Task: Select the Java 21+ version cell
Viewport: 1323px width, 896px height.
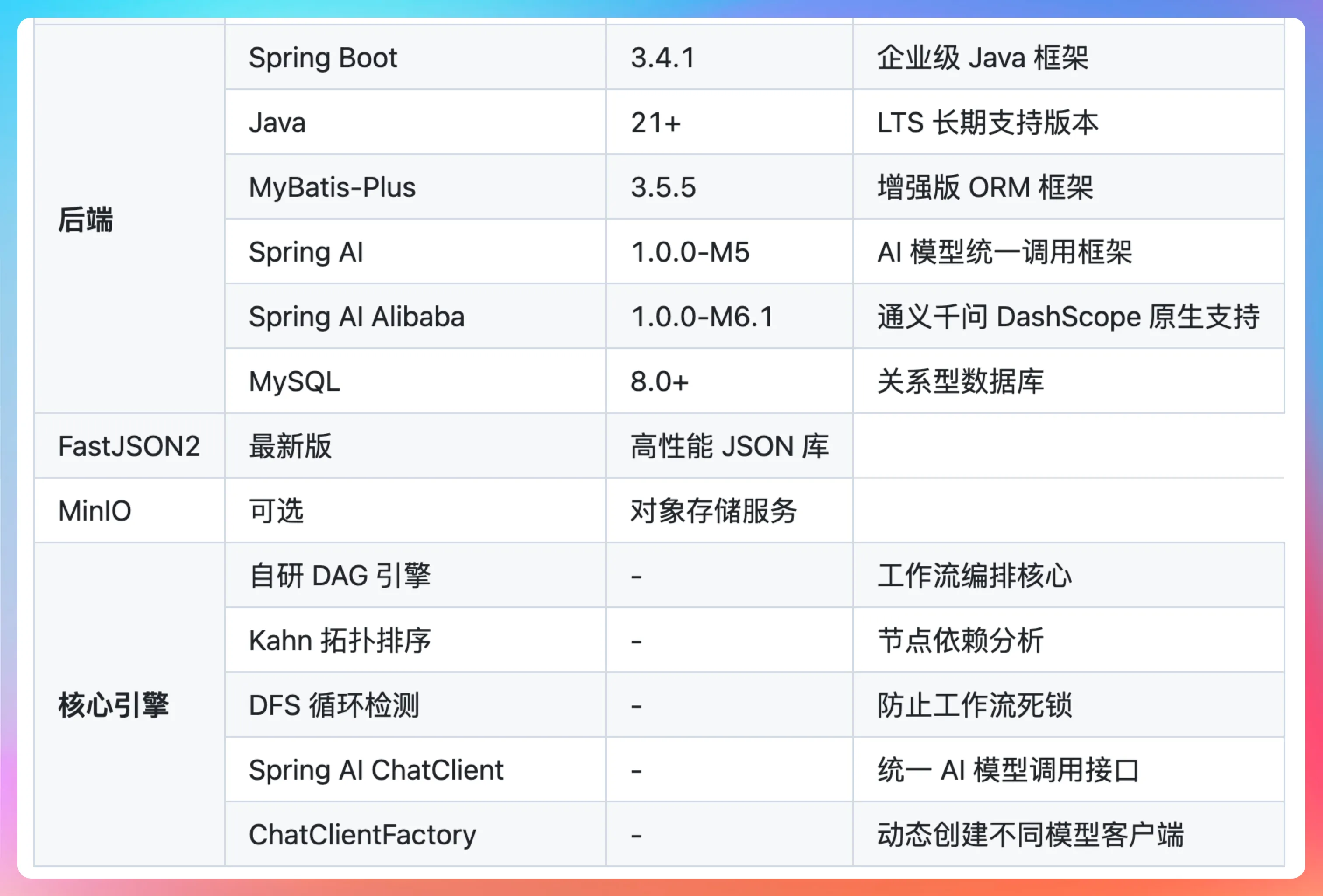Action: pos(655,123)
